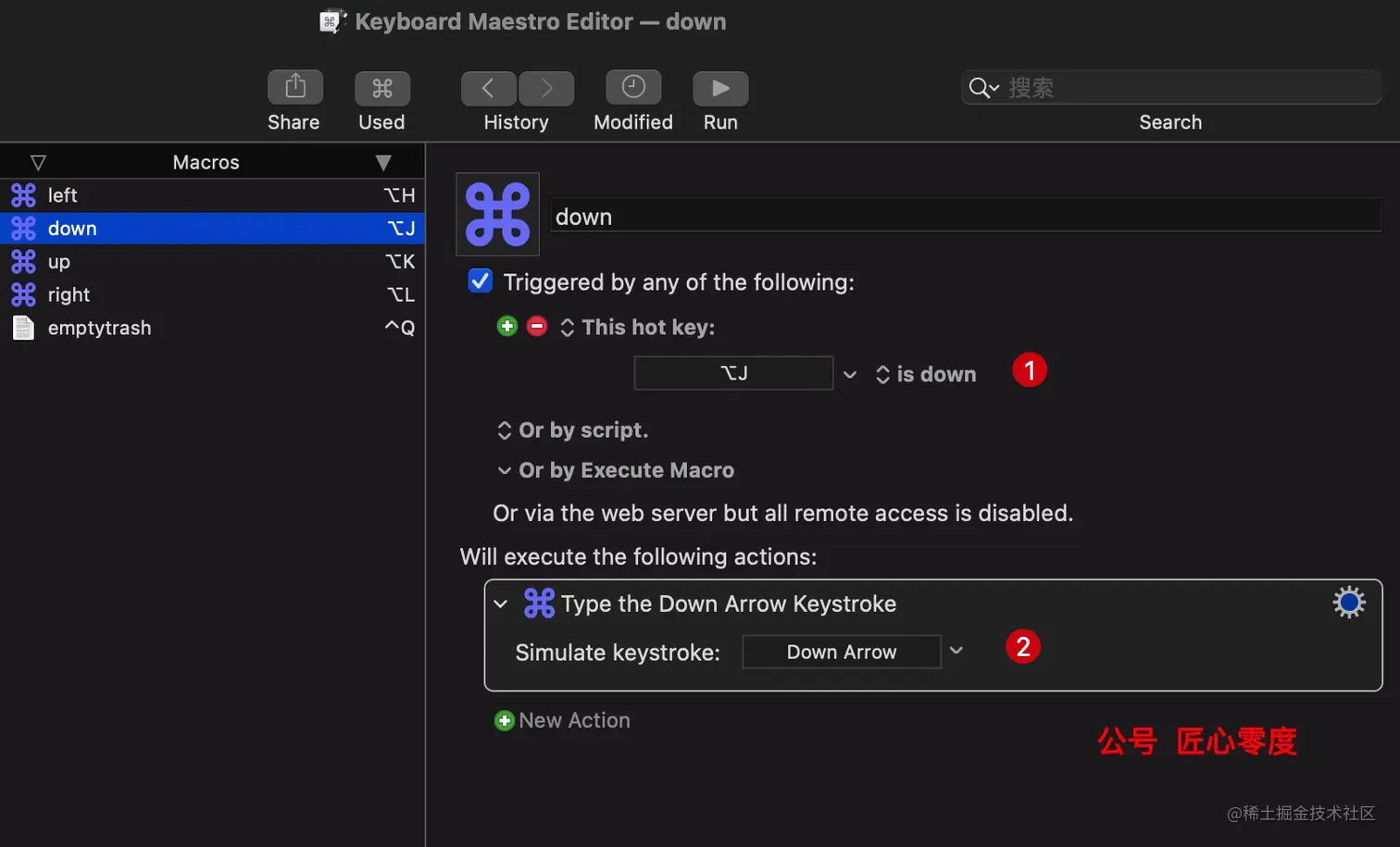The width and height of the screenshot is (1400, 847).
Task: Click the left macro command icon
Action: (23, 195)
